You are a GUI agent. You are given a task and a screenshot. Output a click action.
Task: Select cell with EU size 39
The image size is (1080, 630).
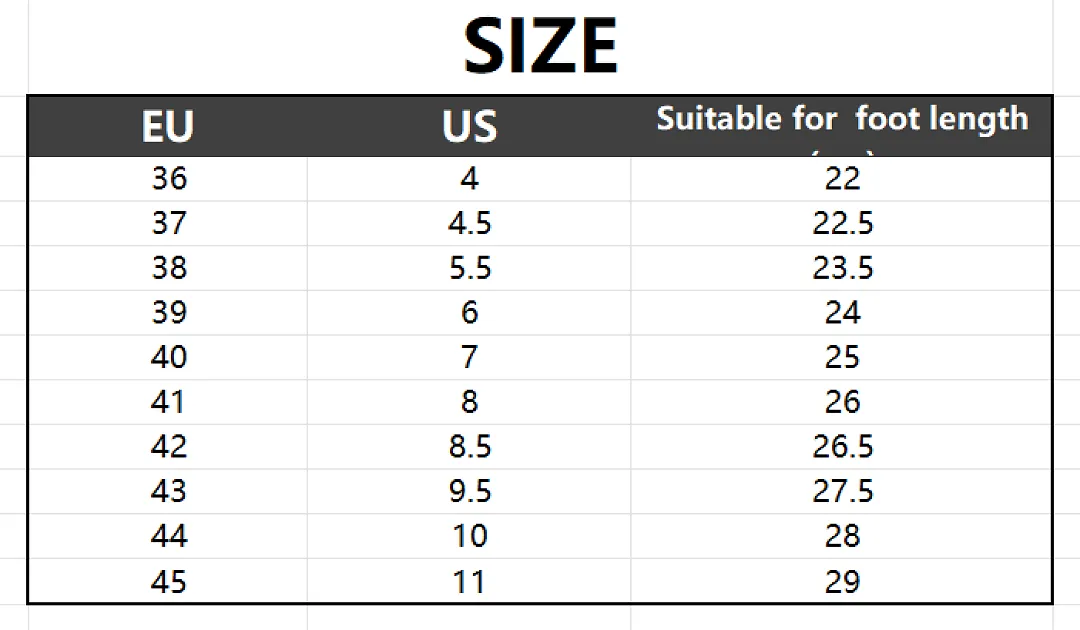[169, 313]
